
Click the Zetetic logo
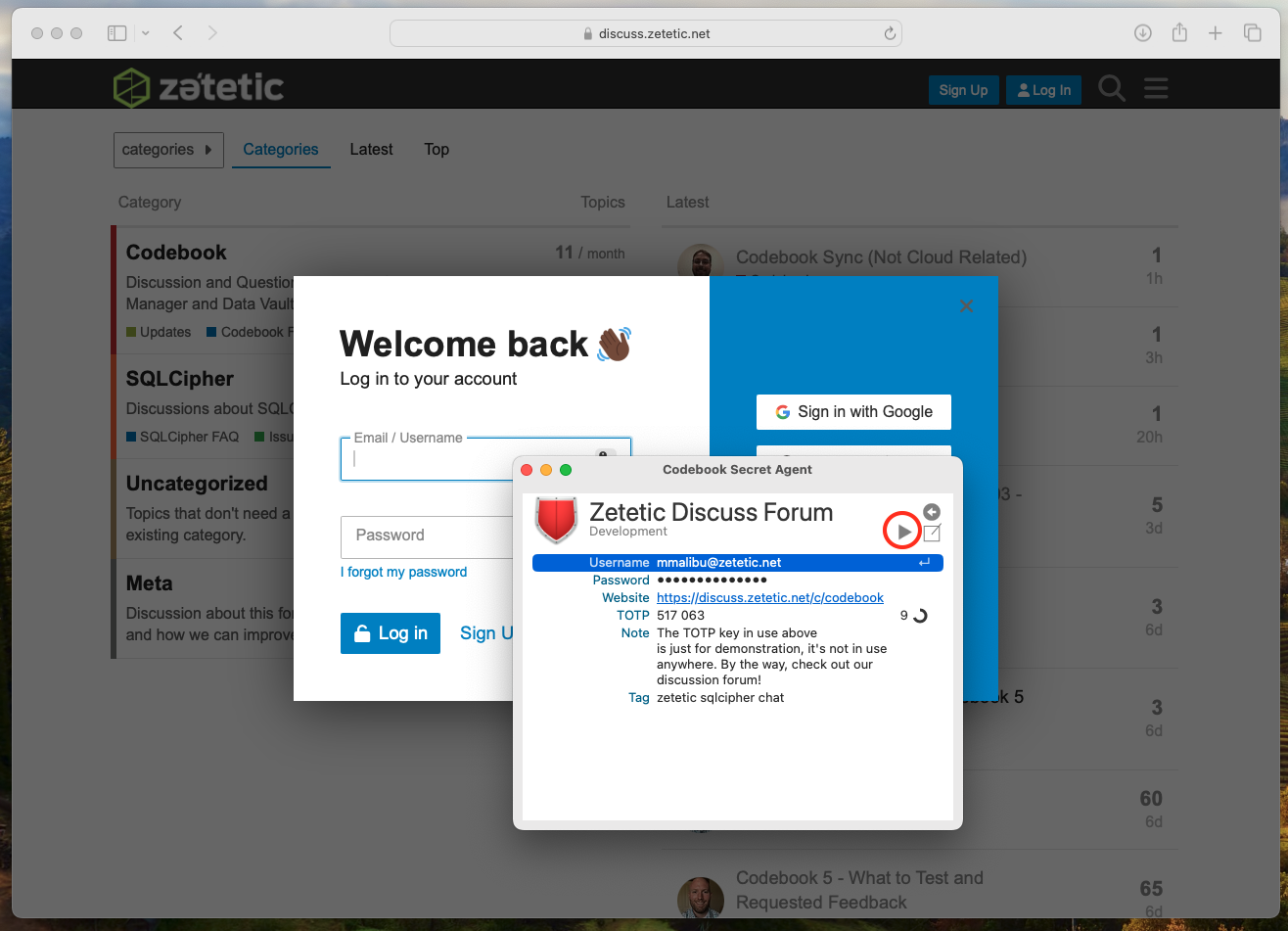[199, 88]
